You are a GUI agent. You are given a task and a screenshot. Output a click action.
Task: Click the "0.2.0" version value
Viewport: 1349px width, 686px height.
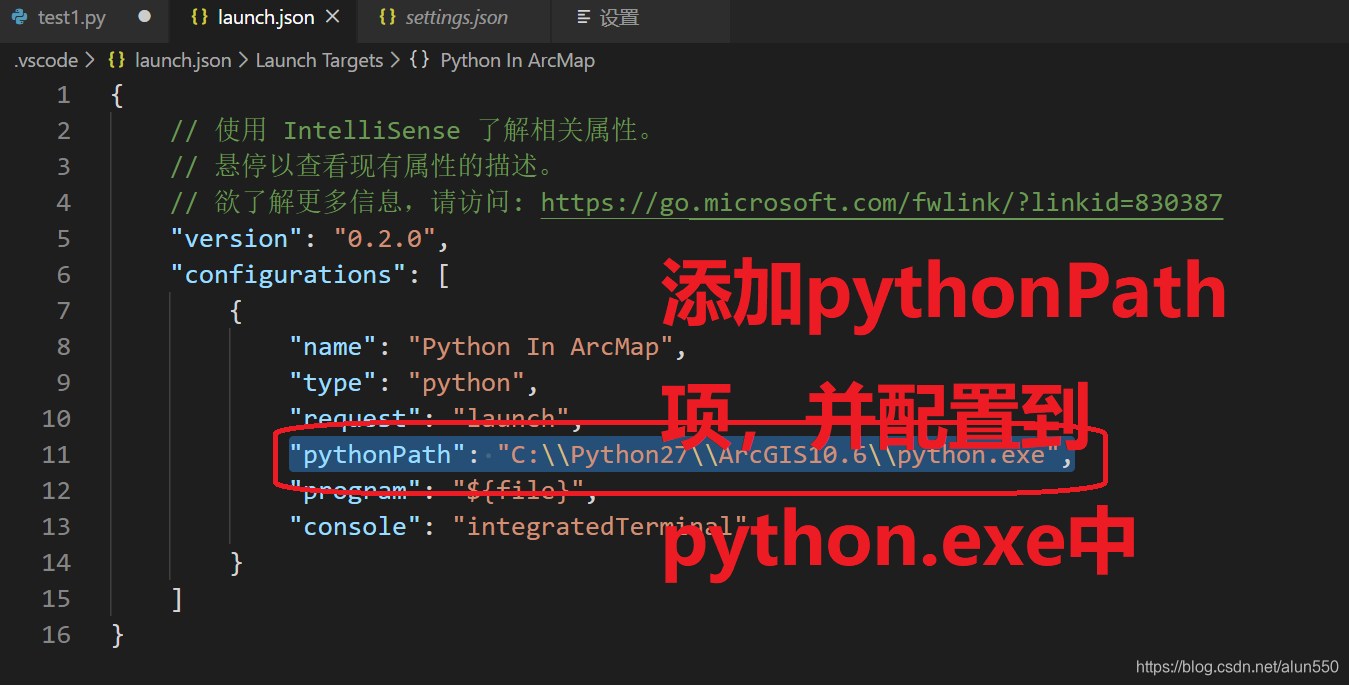click(x=385, y=239)
